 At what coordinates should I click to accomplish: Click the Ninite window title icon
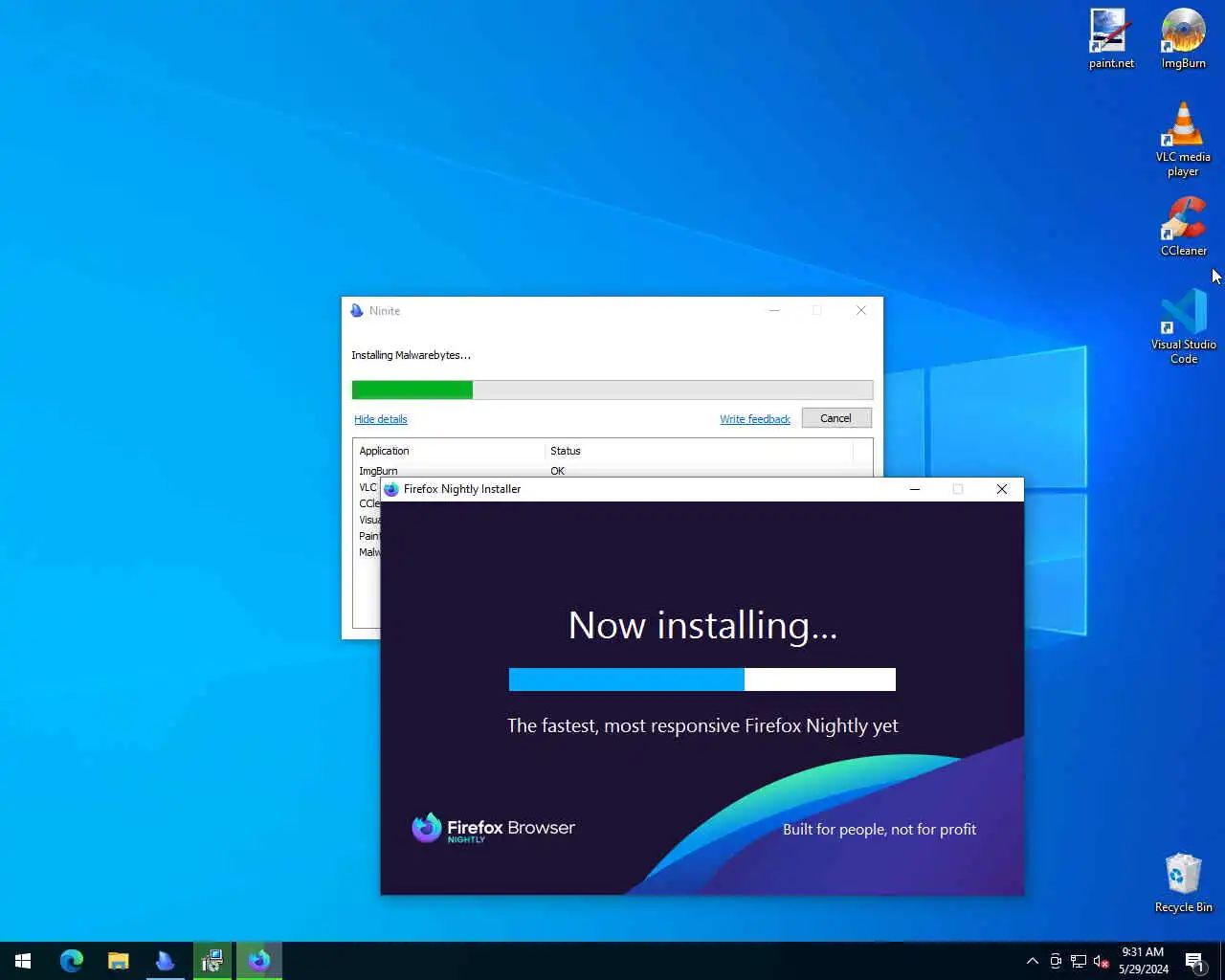[x=357, y=311]
